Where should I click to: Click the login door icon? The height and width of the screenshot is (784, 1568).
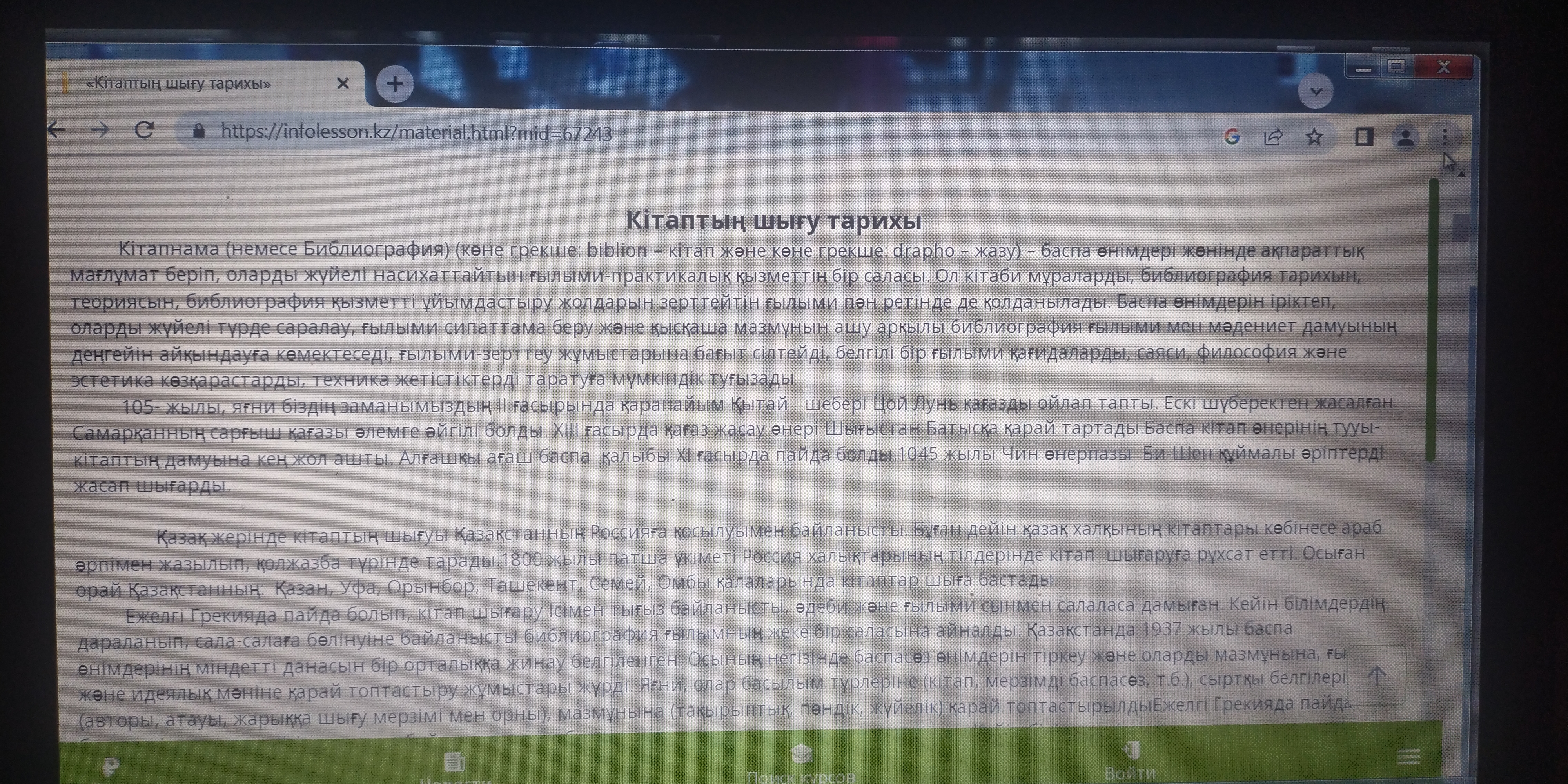pos(1131,750)
